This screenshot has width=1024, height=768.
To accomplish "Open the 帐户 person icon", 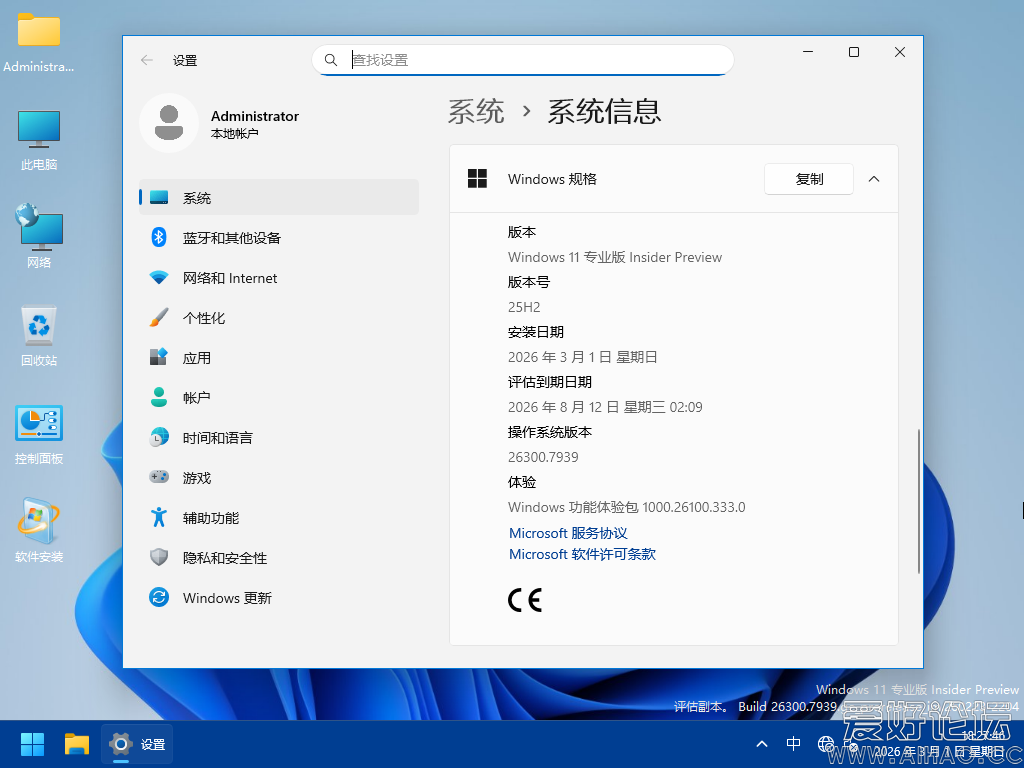I will point(159,397).
